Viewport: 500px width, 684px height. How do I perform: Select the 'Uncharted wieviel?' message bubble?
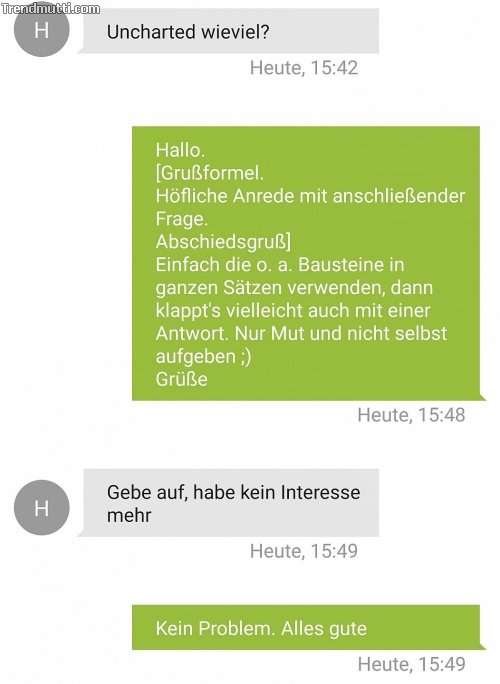pyautogui.click(x=229, y=31)
